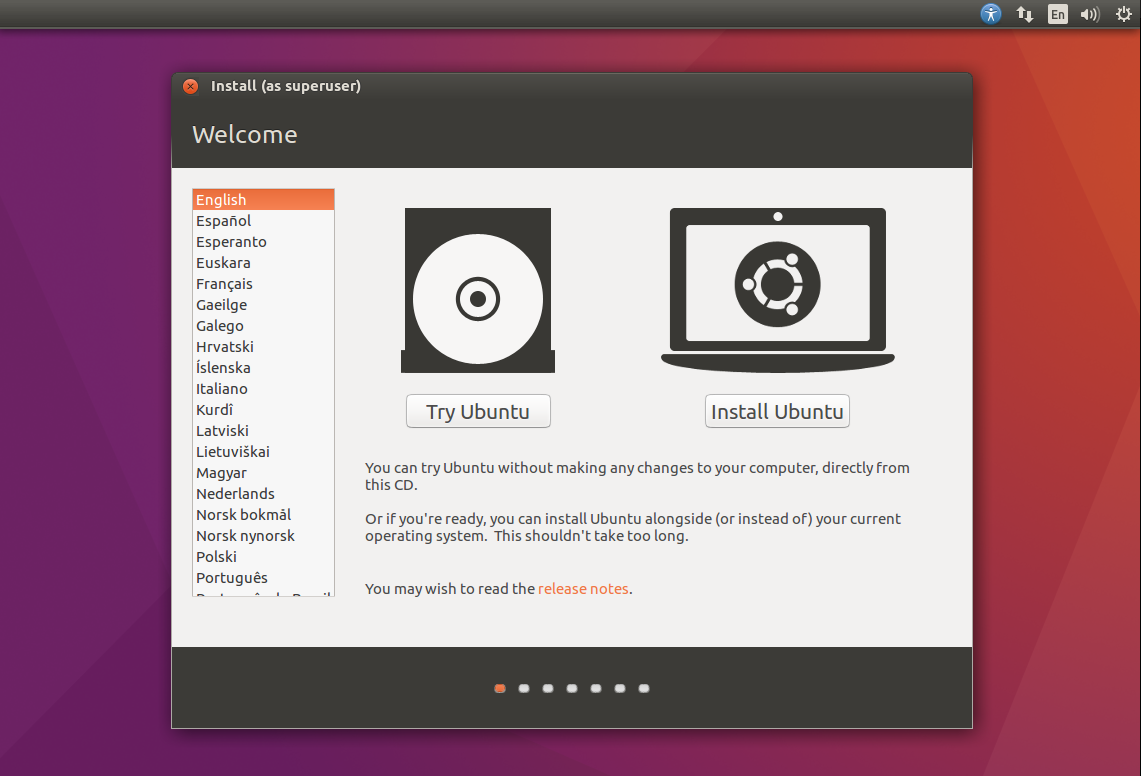The image size is (1141, 776).
Task: Open the universal access icon in the top panel
Action: coord(990,14)
